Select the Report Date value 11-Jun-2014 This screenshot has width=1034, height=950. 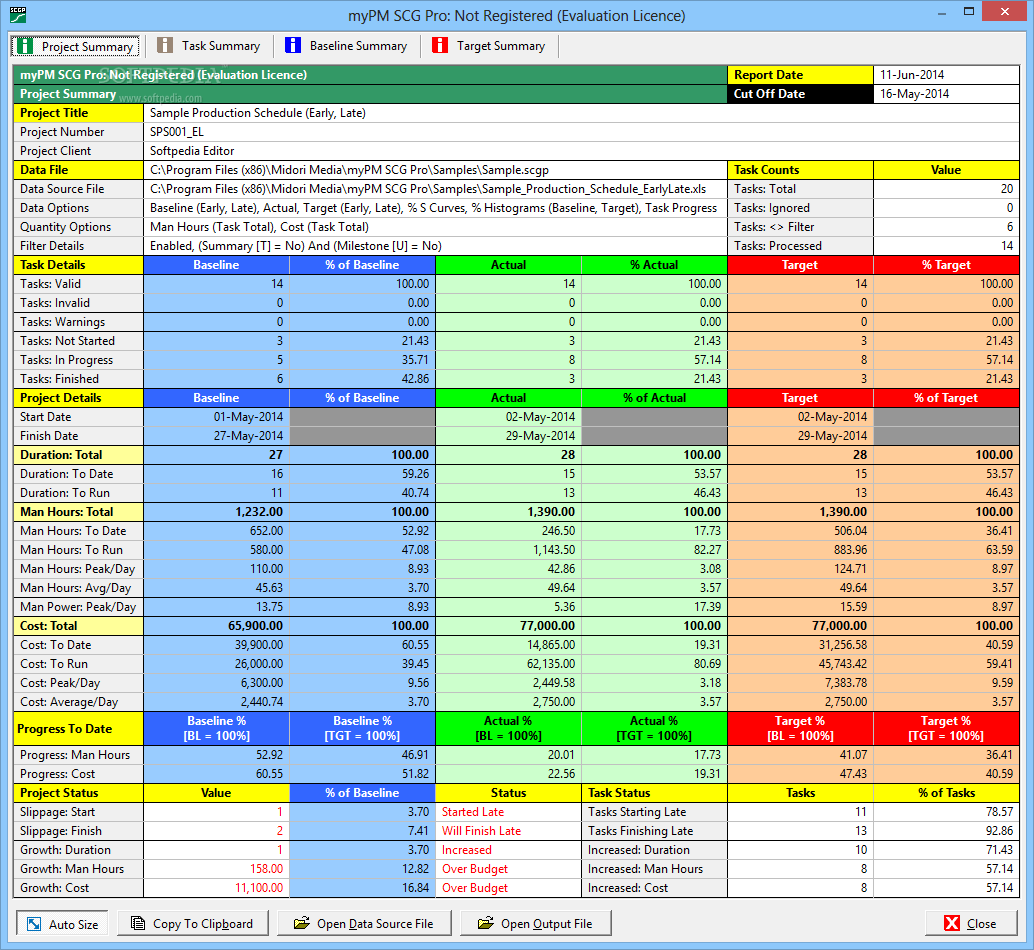pyautogui.click(x=946, y=74)
